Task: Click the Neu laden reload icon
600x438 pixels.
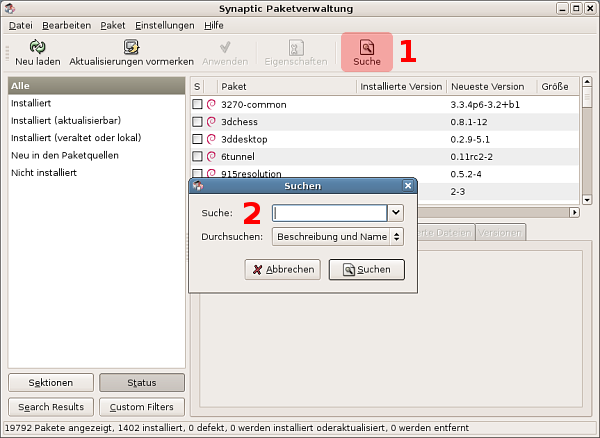Action: pyautogui.click(x=38, y=47)
